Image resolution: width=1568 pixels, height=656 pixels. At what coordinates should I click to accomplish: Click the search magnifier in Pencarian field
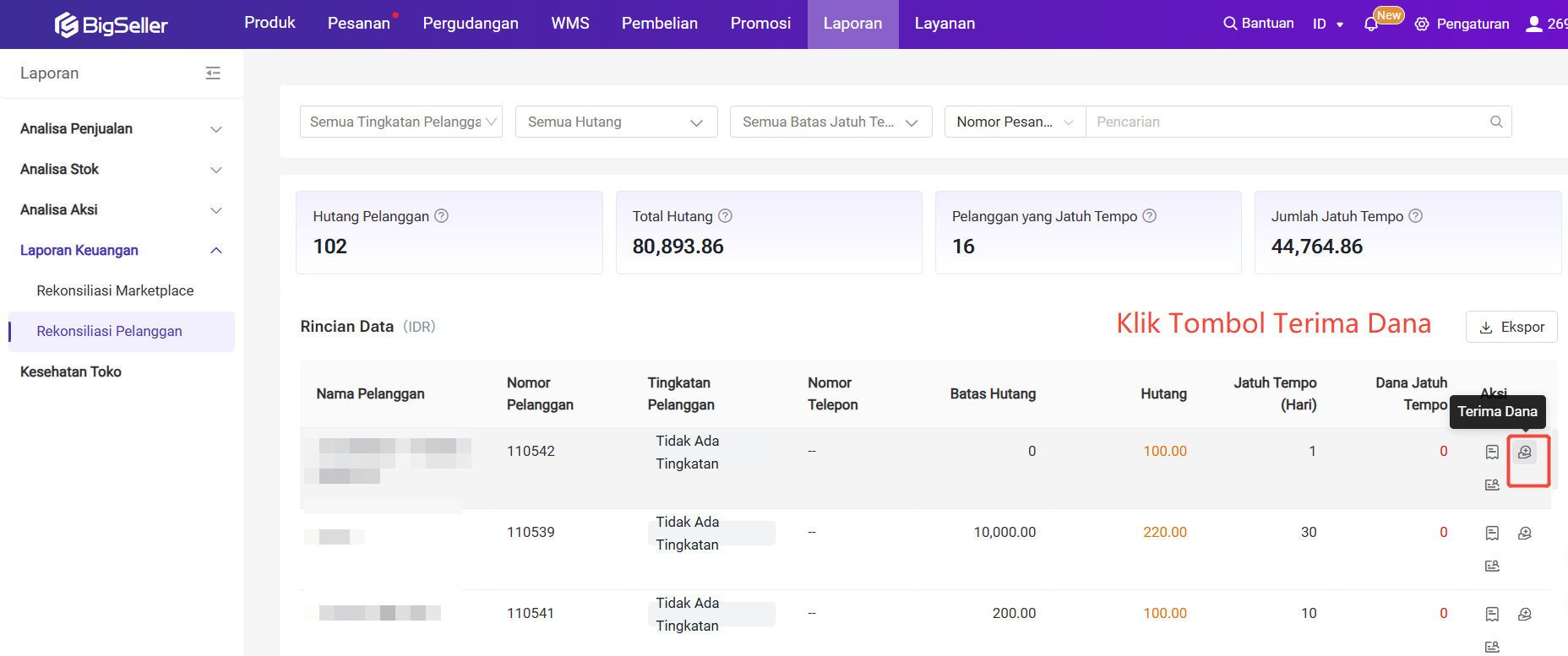[1495, 122]
